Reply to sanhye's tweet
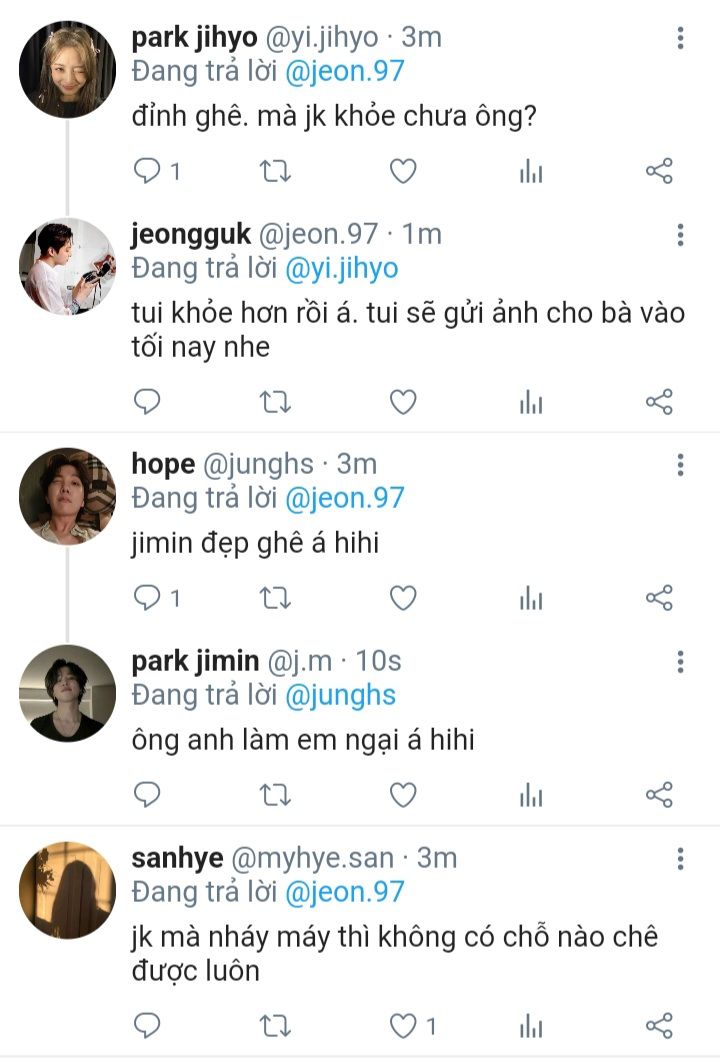The image size is (720, 1058). 147,1025
